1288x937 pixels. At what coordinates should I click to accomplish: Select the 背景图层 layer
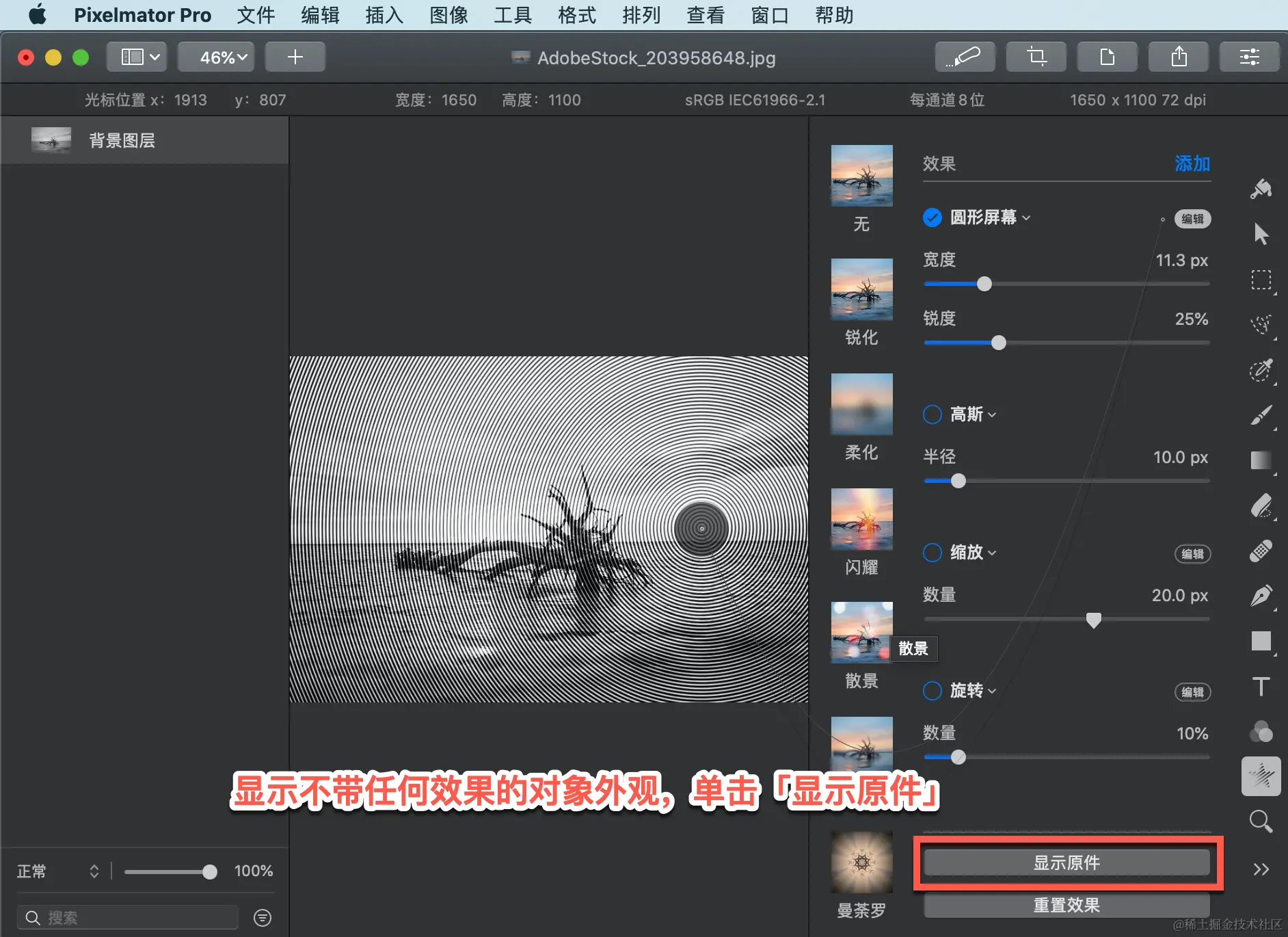(x=144, y=140)
